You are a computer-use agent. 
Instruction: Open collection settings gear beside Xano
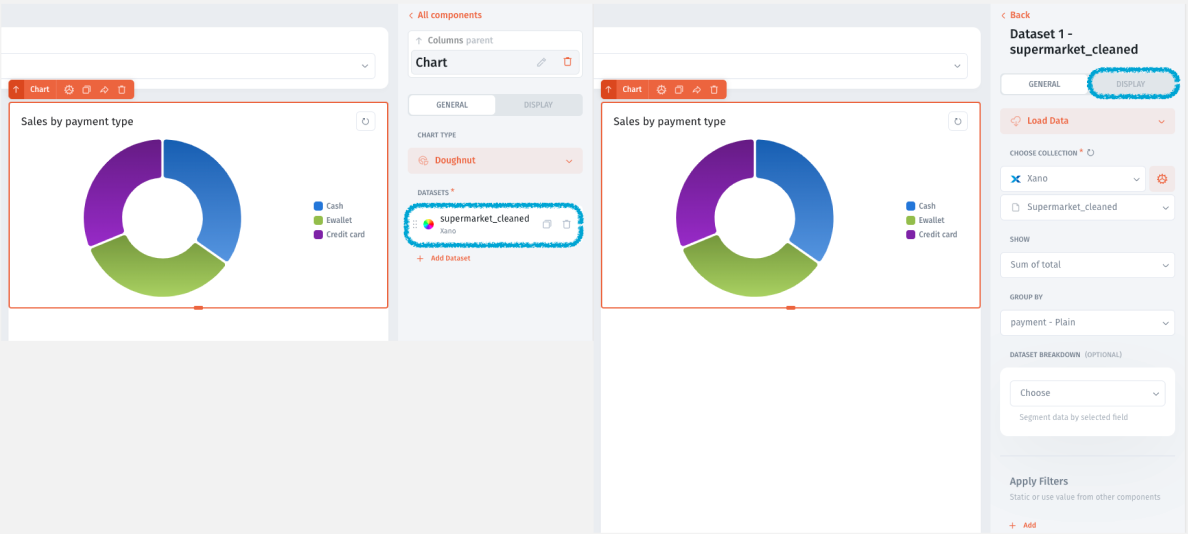click(x=1161, y=179)
